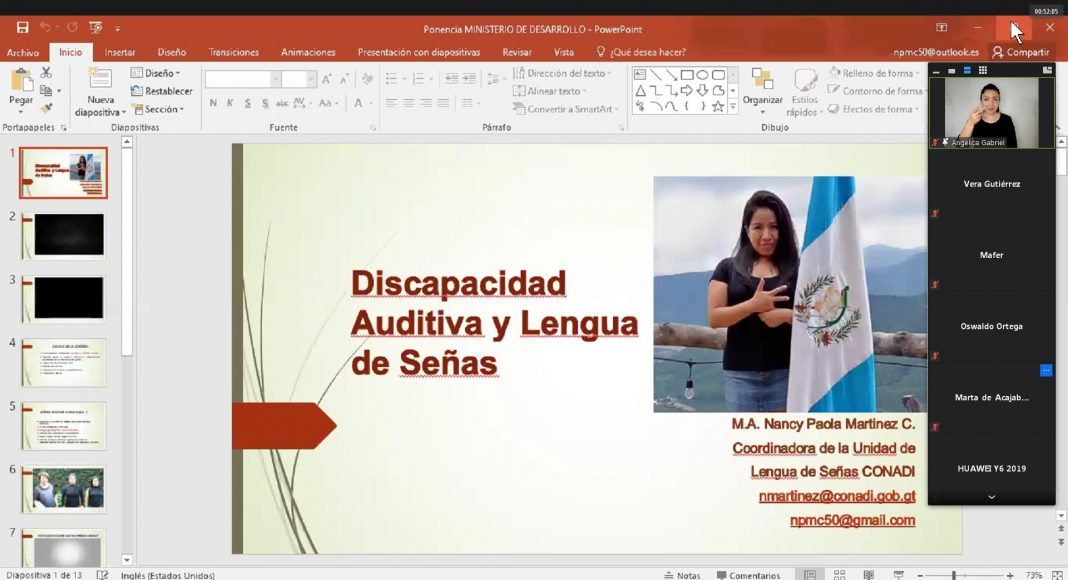Toggle bold (N) formatting
The image size is (1068, 580).
pyautogui.click(x=213, y=103)
